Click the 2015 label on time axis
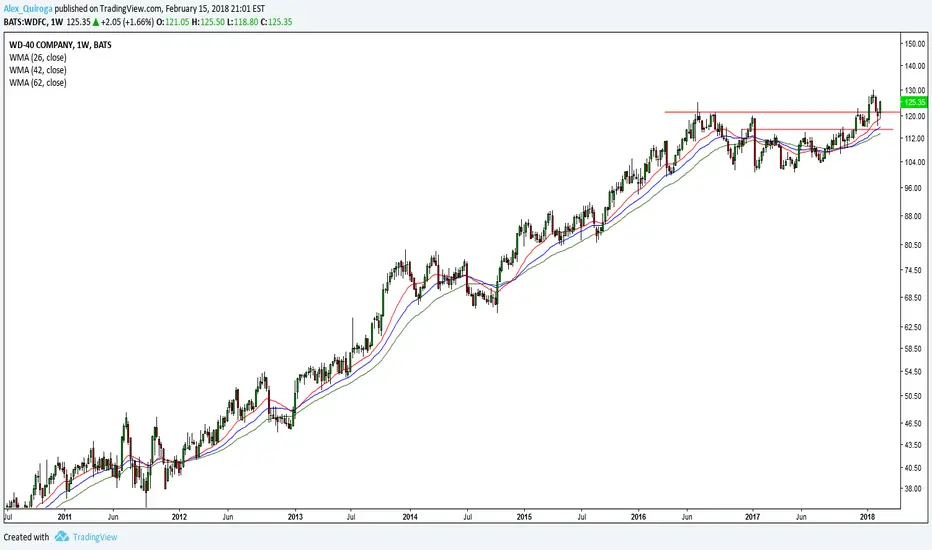The height and width of the screenshot is (550, 932). pyautogui.click(x=524, y=517)
